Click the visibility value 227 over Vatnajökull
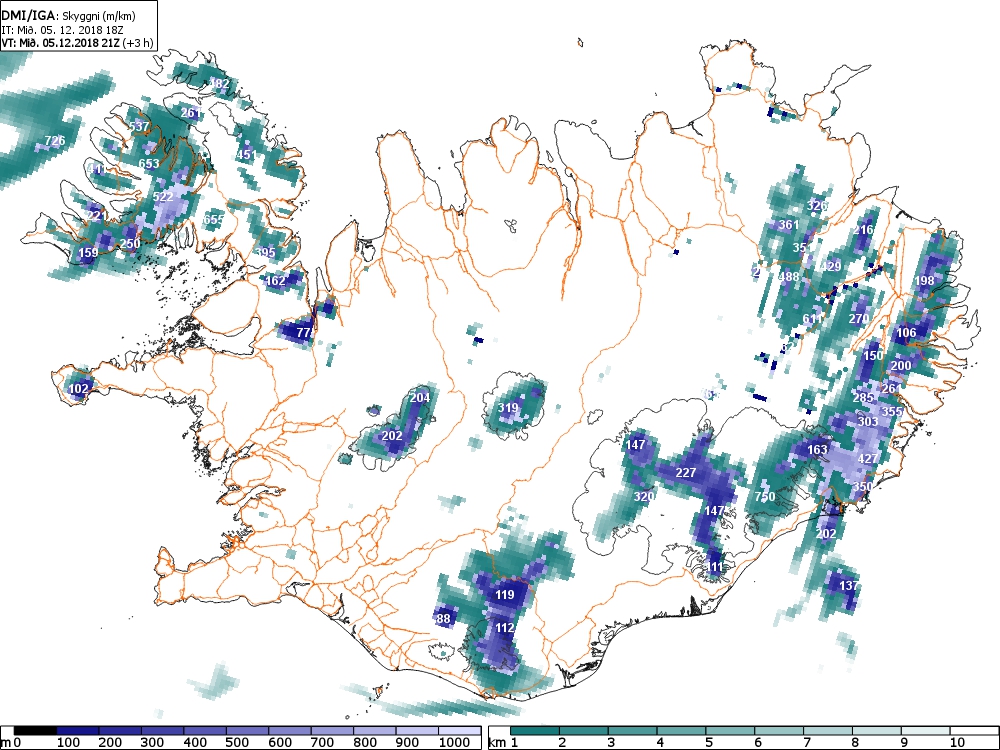The width and height of the screenshot is (1000, 750). 686,473
